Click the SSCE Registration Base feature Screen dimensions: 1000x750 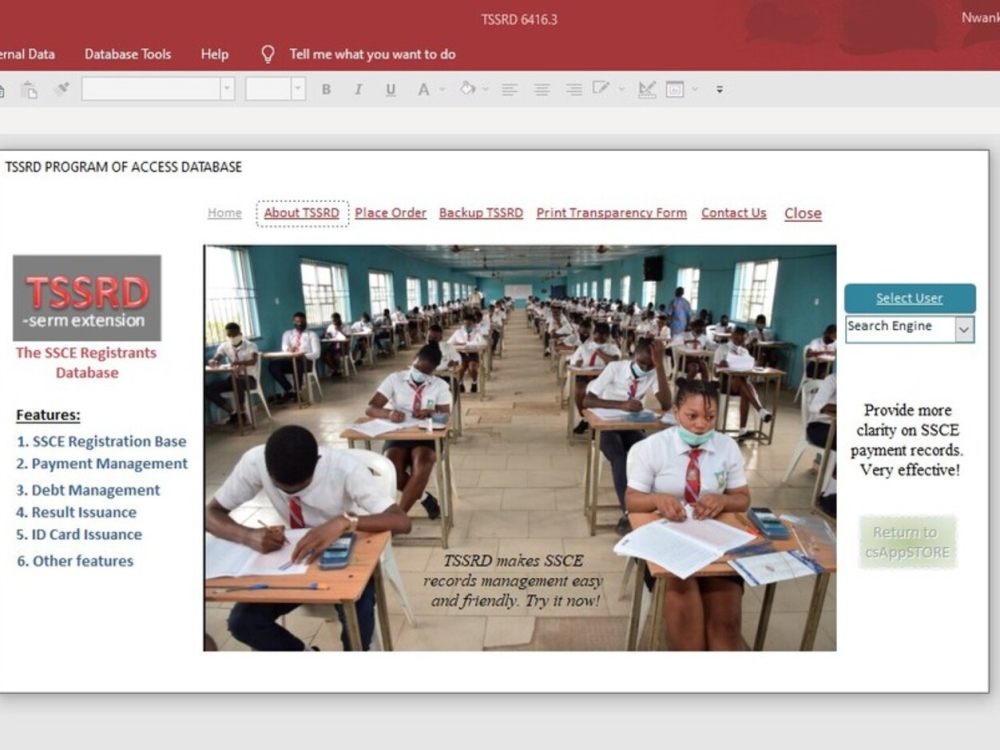tap(101, 441)
